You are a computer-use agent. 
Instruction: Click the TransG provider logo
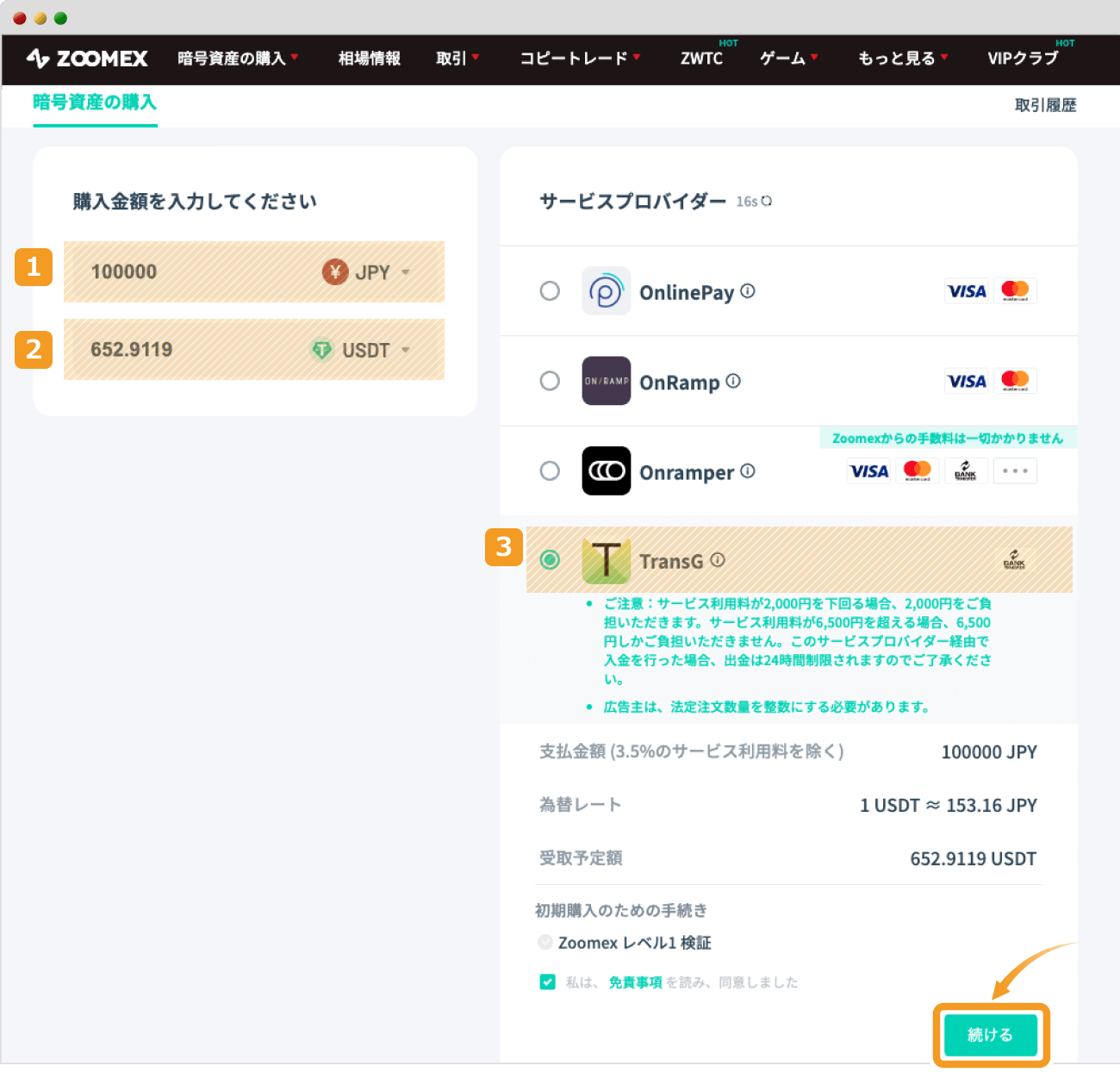click(606, 561)
